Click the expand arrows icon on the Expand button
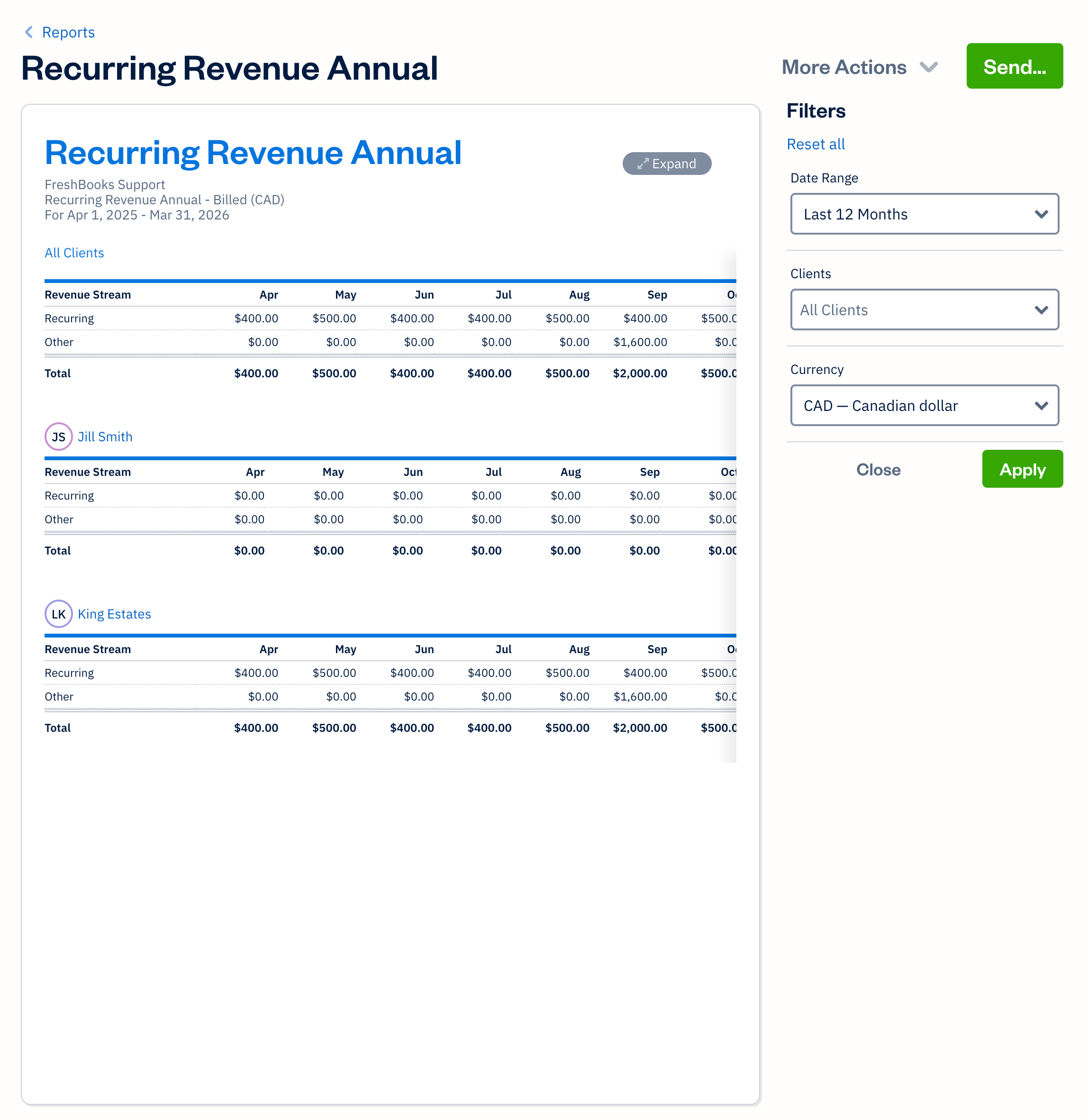 pos(642,164)
